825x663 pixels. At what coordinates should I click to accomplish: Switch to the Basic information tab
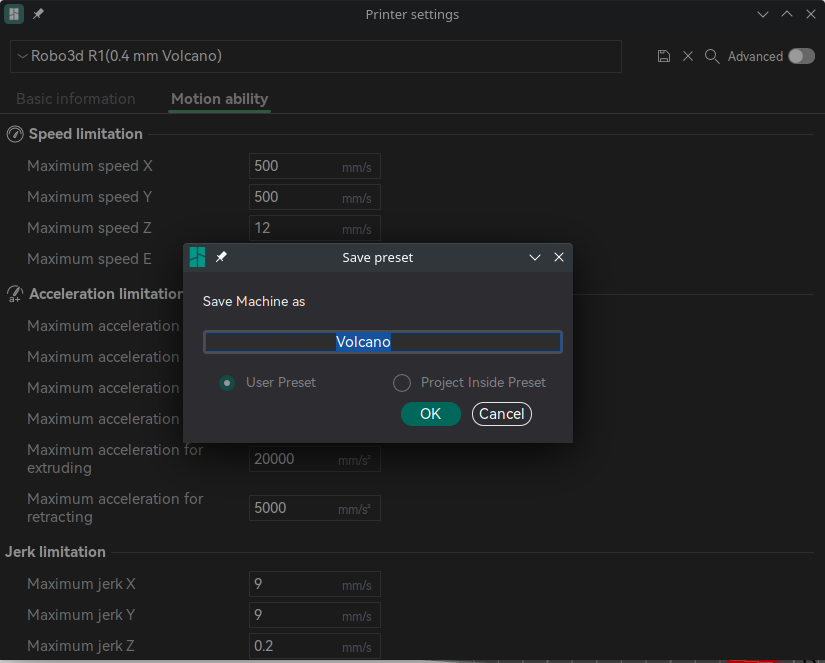[x=76, y=99]
